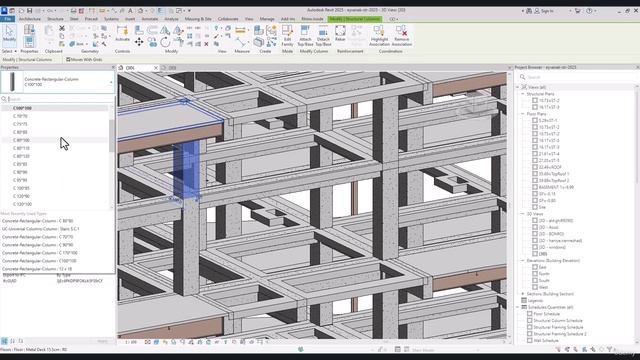Screen dimensions: 640x360
Task: Choose recent type Concrete-Rectangular-Column 12 x 18
Action: [37, 269]
